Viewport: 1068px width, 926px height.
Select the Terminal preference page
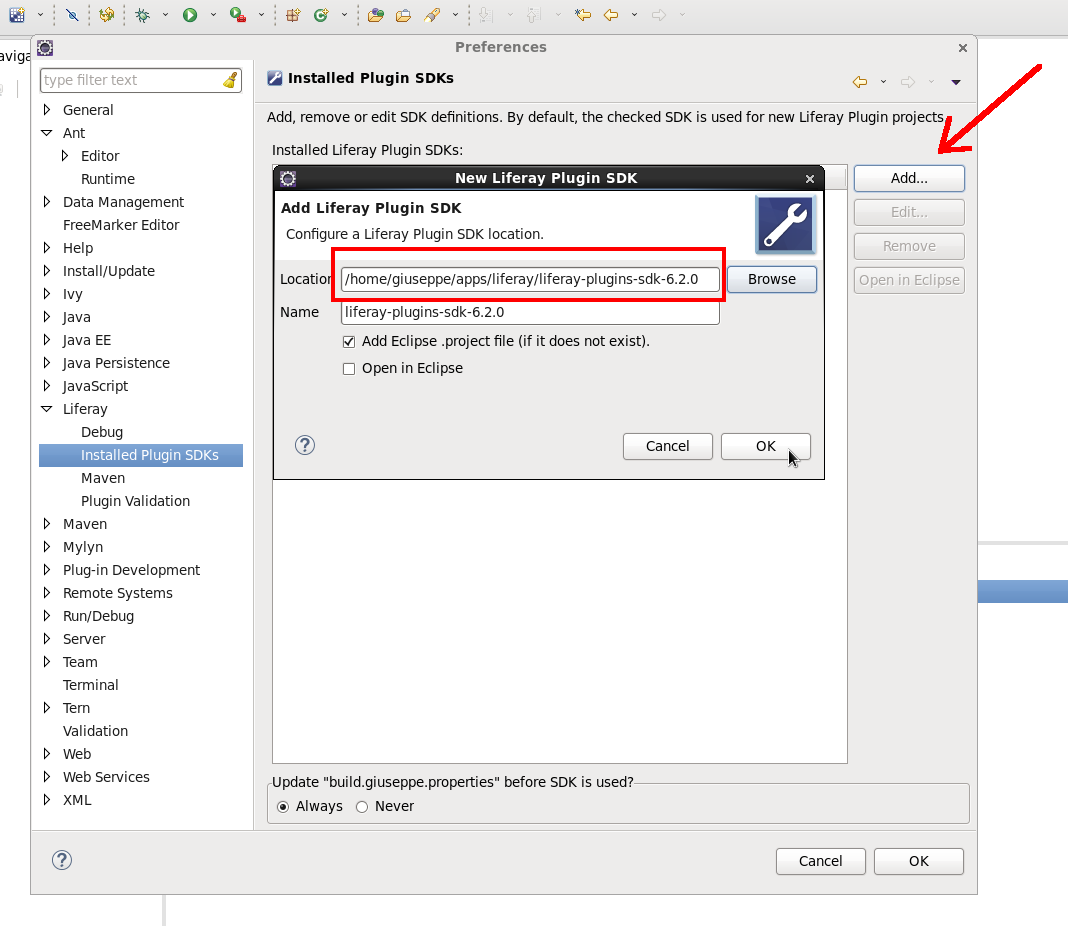tap(91, 685)
